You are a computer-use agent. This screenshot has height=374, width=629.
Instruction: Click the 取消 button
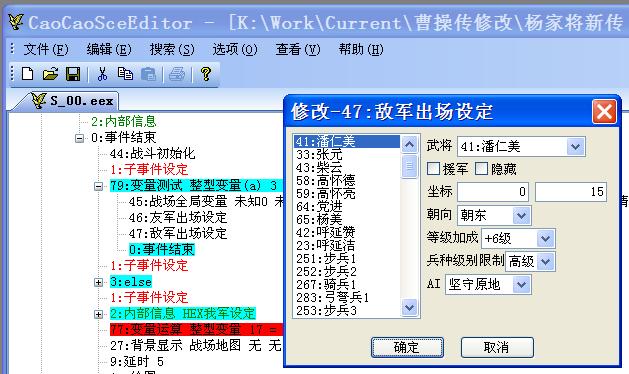(497, 347)
